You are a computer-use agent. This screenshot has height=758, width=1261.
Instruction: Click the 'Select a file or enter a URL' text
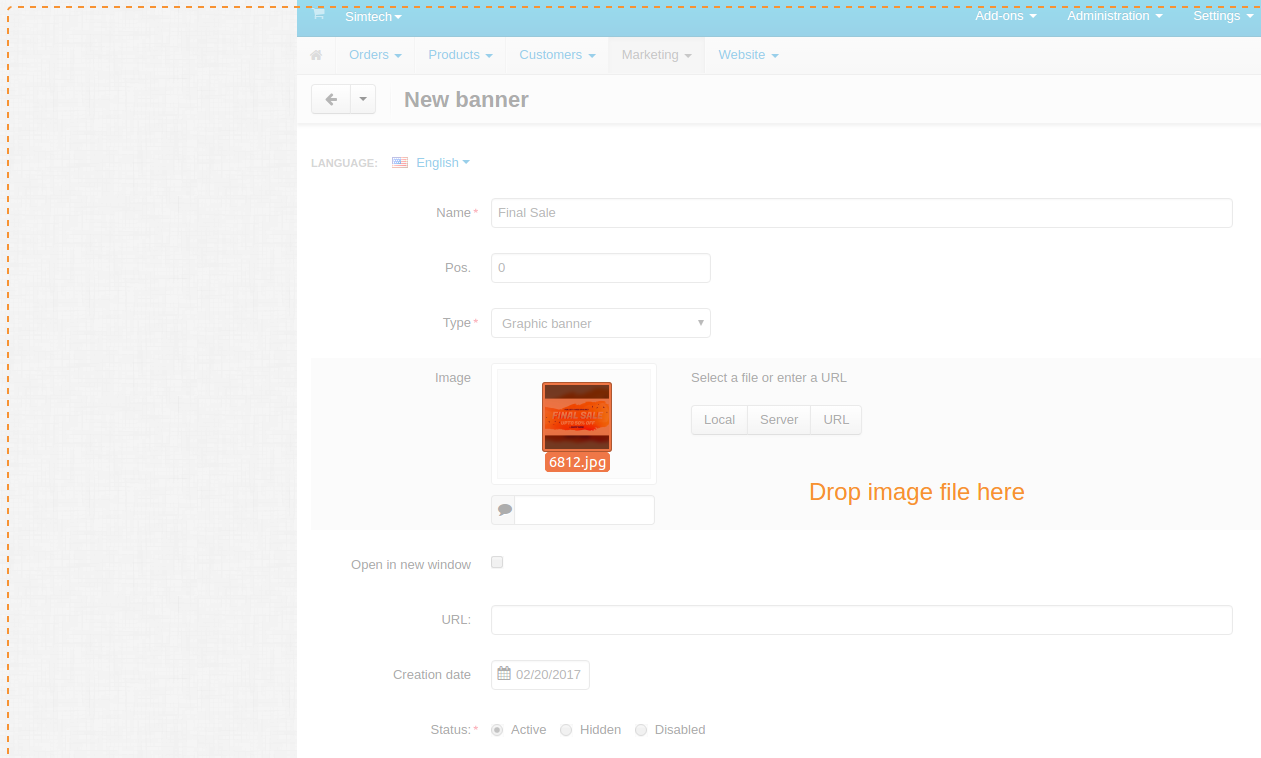(x=769, y=378)
